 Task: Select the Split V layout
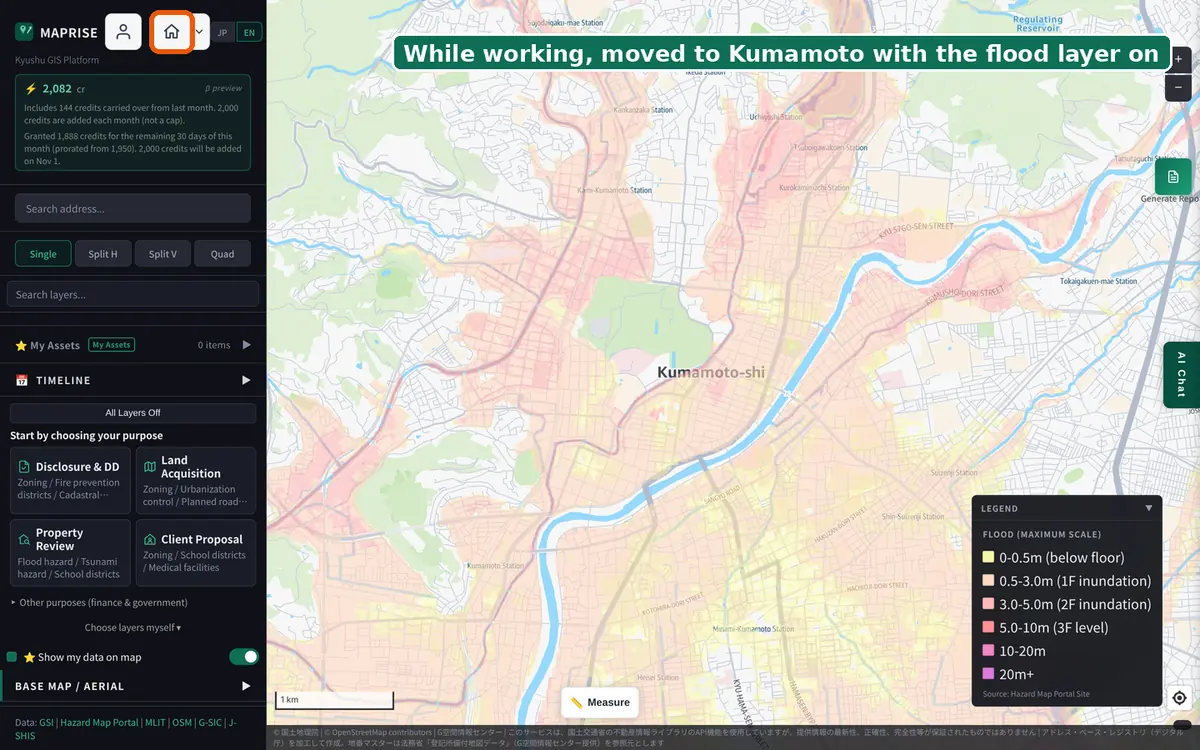(x=163, y=254)
